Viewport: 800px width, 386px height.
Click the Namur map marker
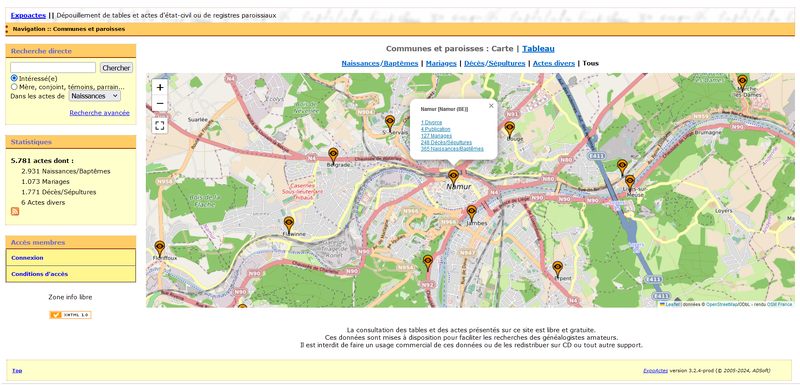point(453,178)
